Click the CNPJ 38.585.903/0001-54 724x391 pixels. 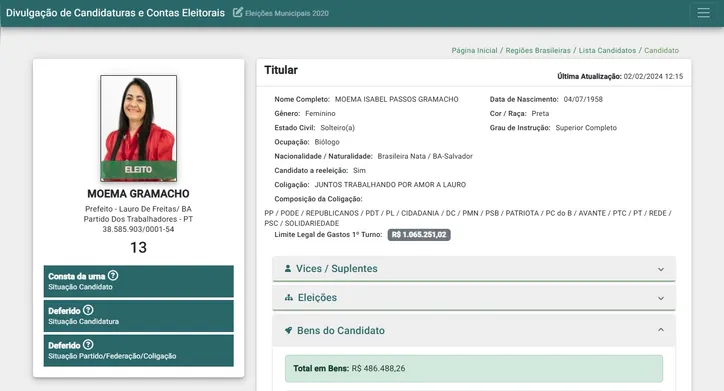(x=138, y=229)
